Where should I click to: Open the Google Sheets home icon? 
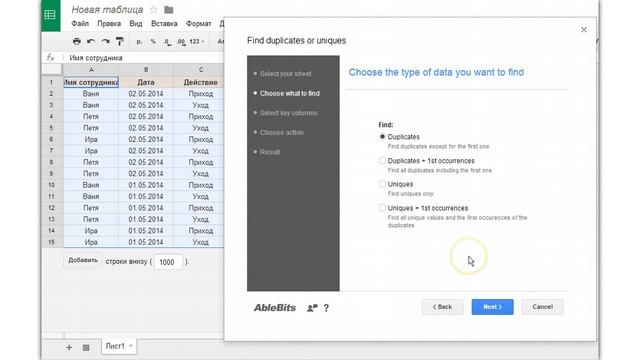point(51,16)
